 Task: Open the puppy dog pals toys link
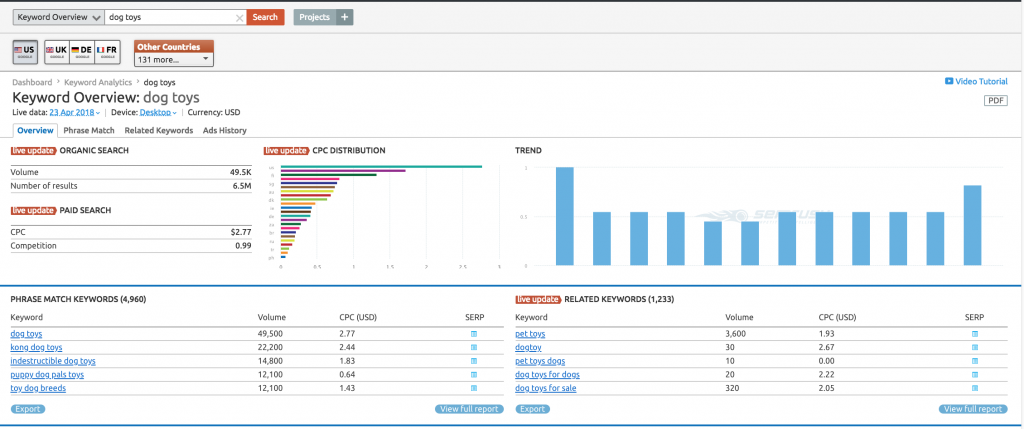click(x=47, y=375)
